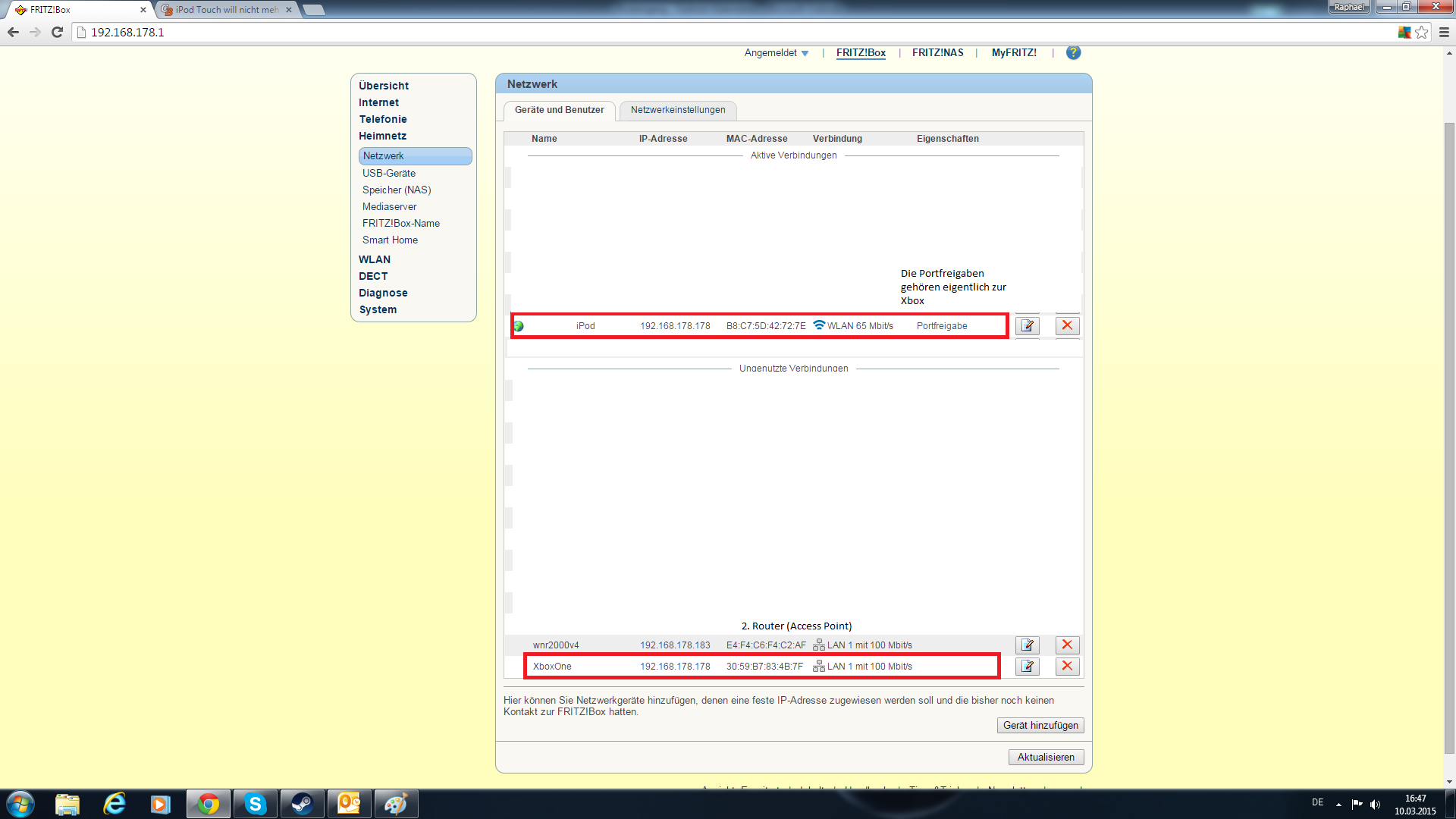
Task: Open the Telefonie menu
Action: point(383,119)
